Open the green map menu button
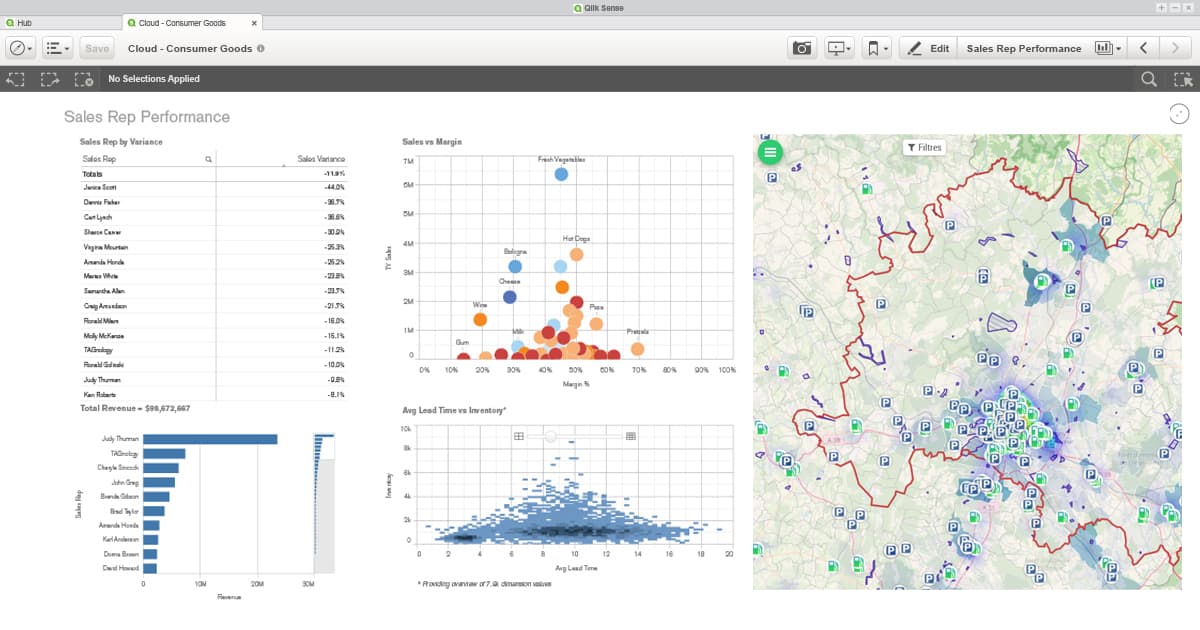Screen dimensions: 1200x630 click(770, 152)
